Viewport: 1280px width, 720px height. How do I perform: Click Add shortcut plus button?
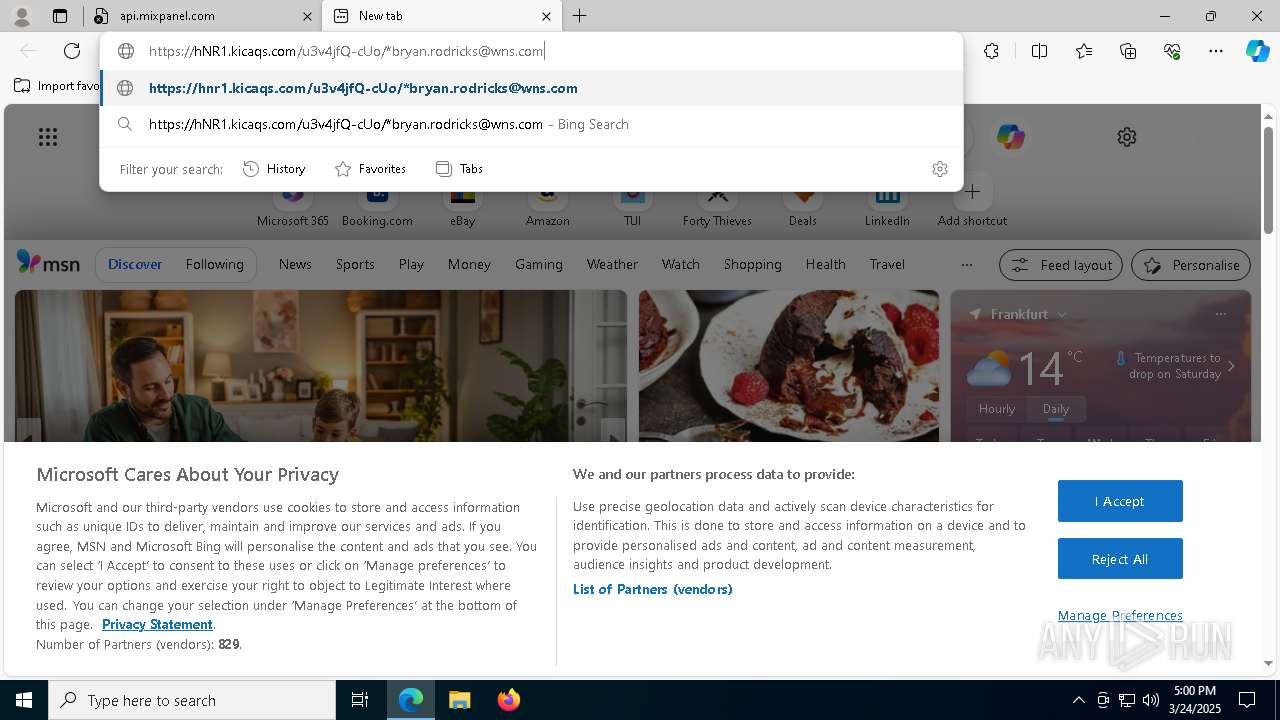coord(972,192)
